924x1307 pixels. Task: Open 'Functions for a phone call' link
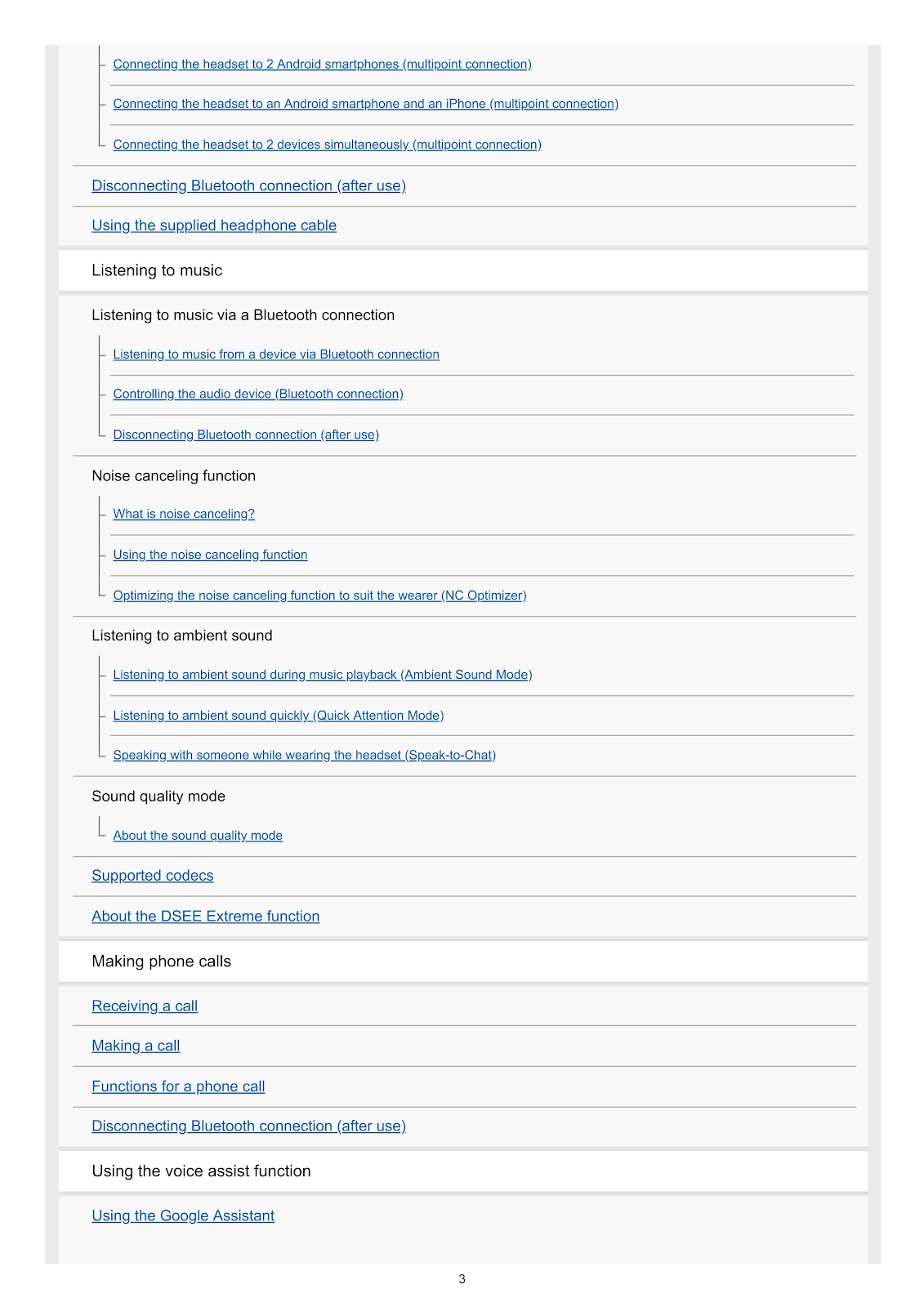tap(178, 1086)
